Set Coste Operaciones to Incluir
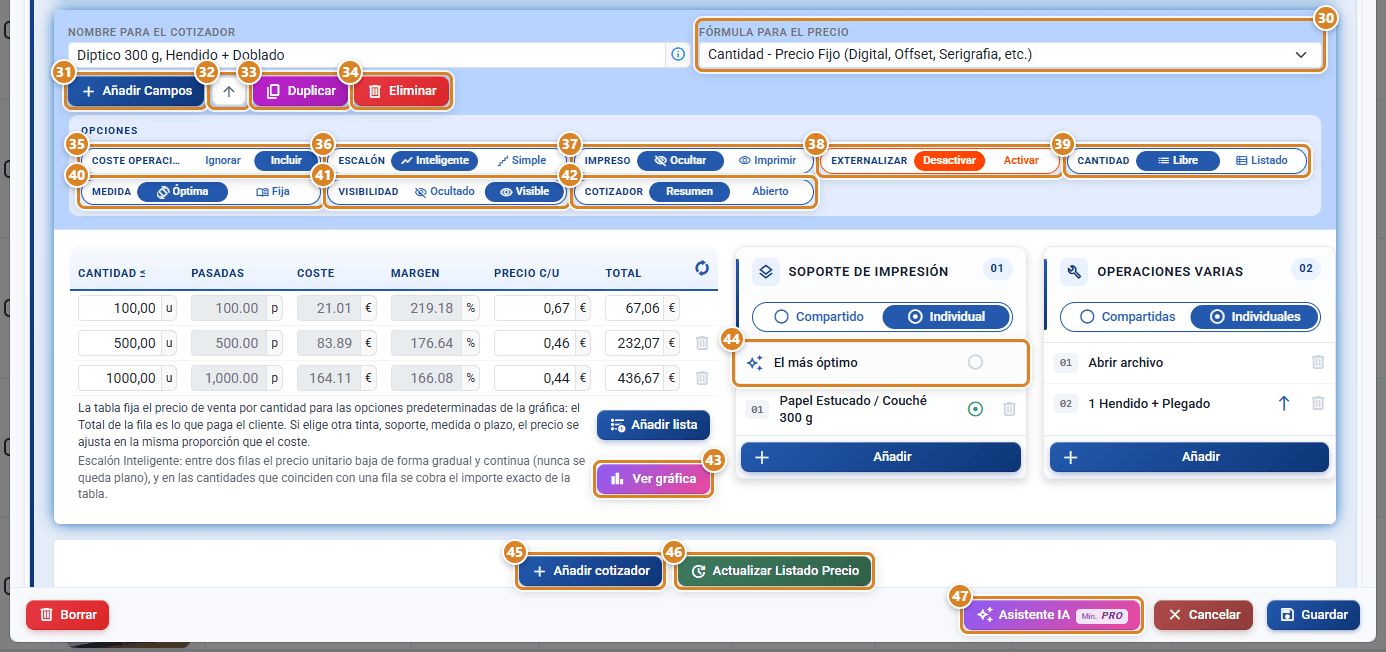 pos(286,160)
